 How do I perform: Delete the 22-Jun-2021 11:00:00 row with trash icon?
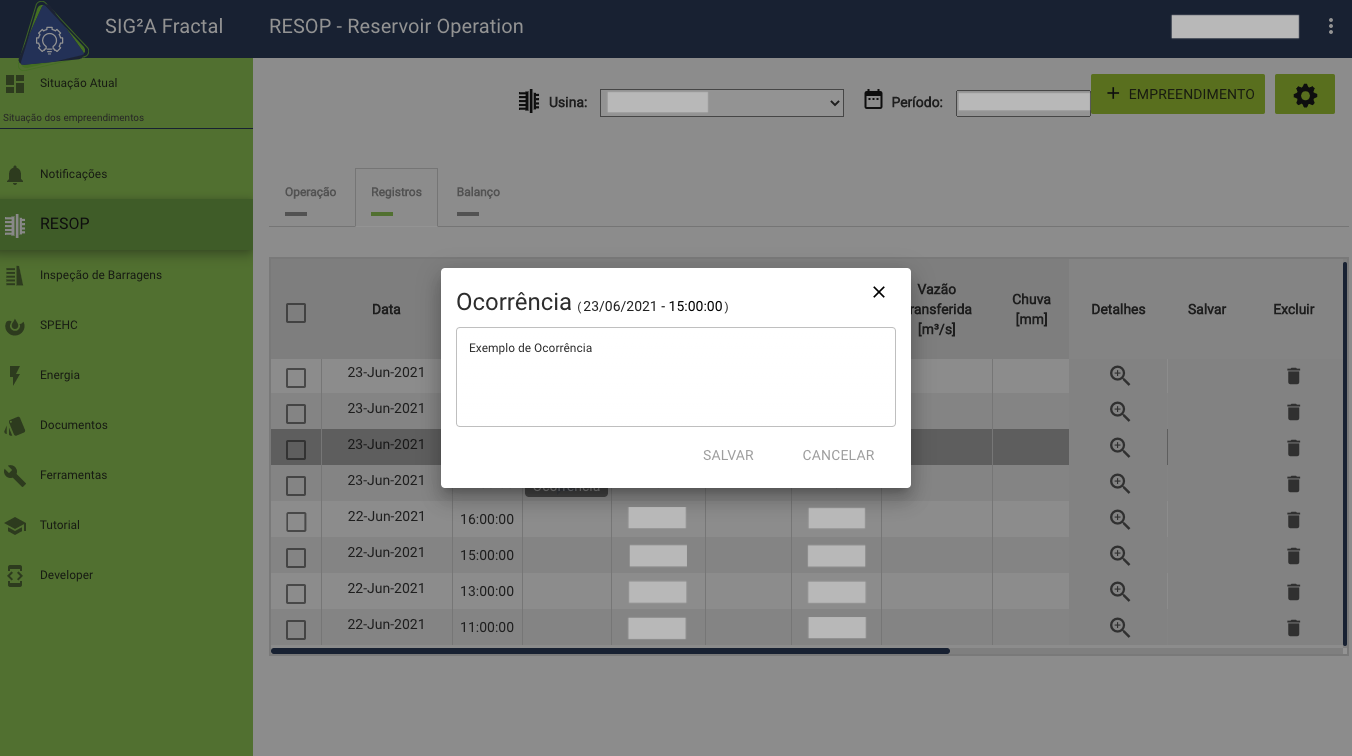[1293, 628]
